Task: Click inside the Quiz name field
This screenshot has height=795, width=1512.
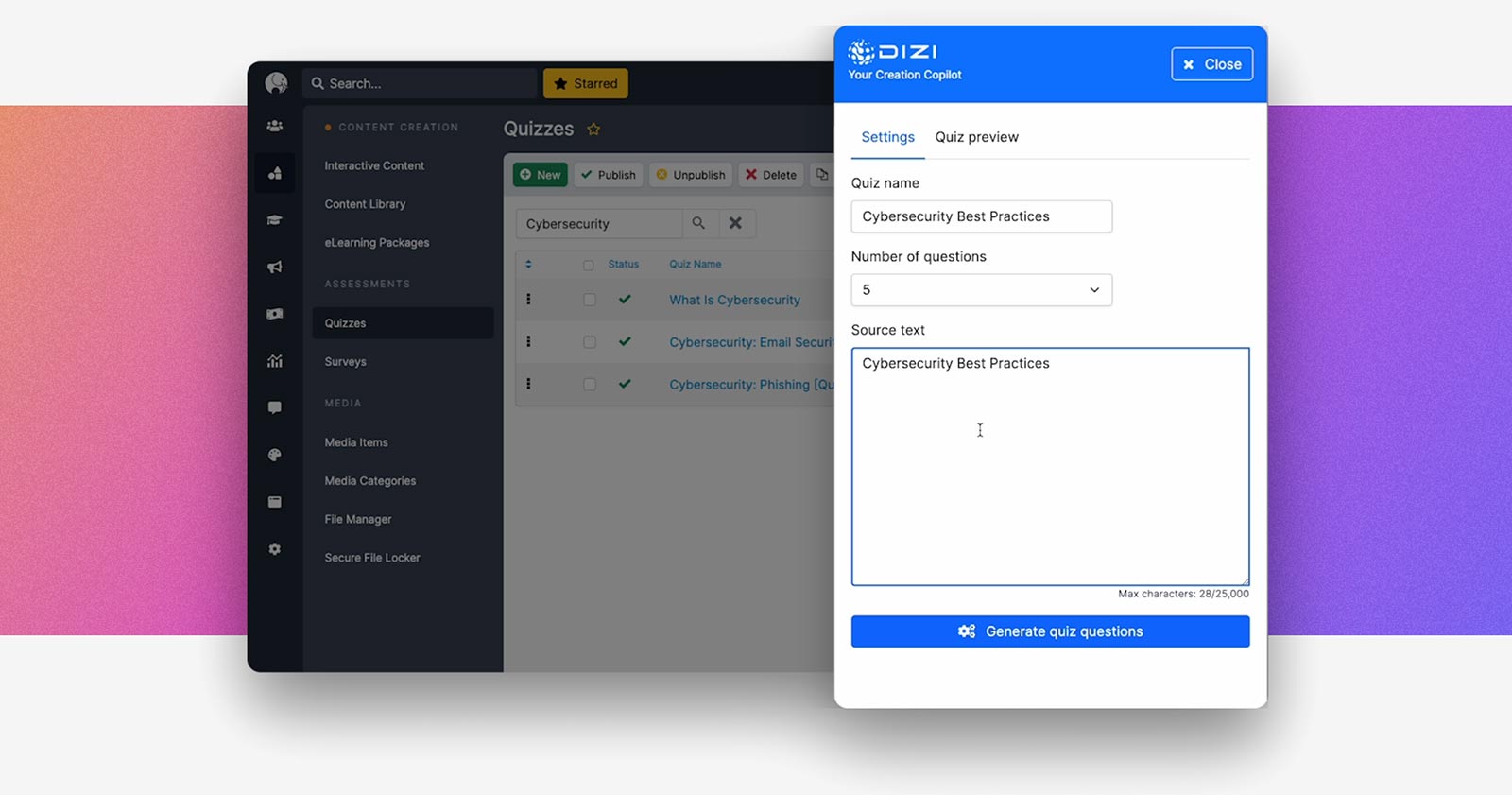Action: click(981, 216)
